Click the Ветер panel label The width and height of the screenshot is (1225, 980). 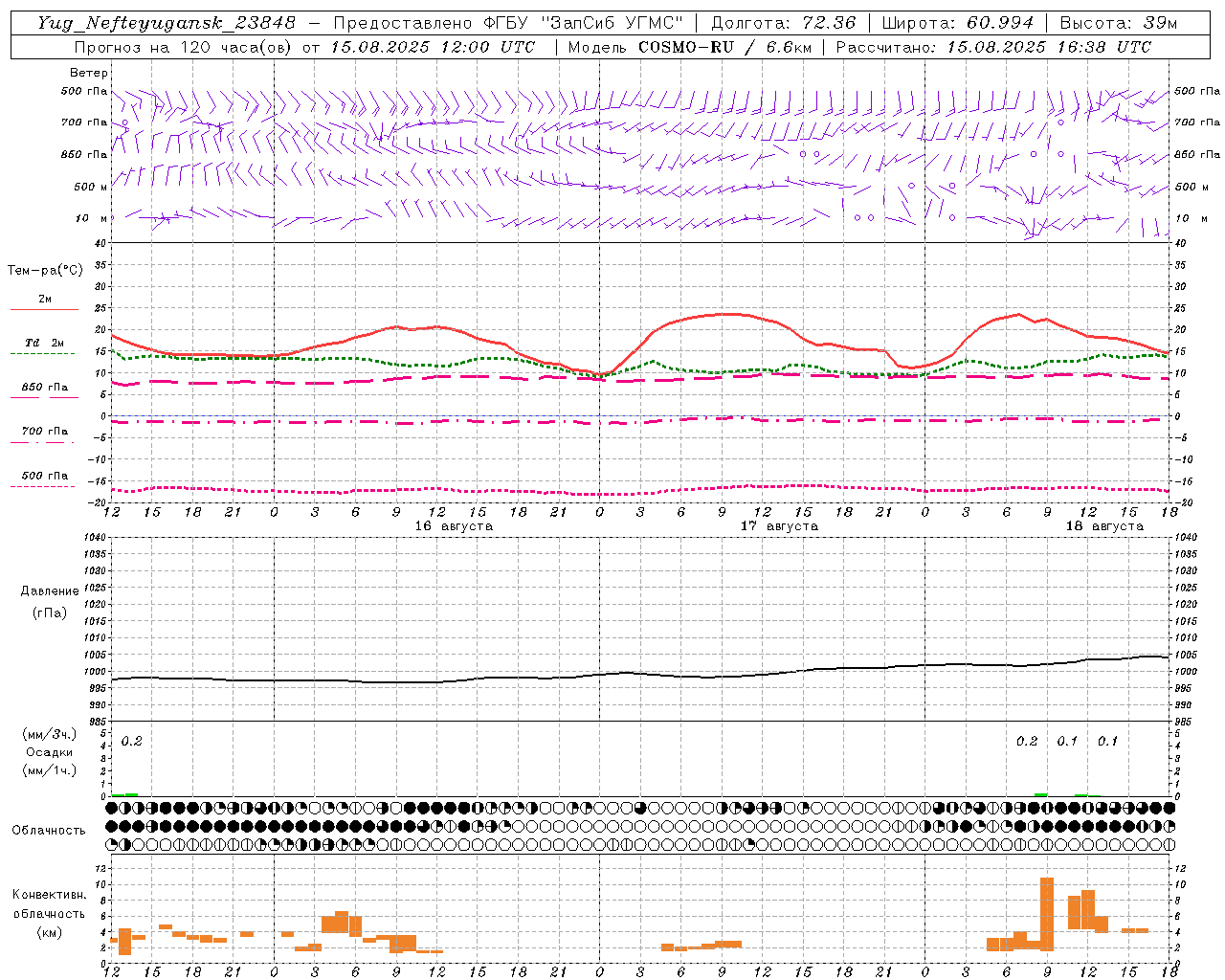pos(89,73)
